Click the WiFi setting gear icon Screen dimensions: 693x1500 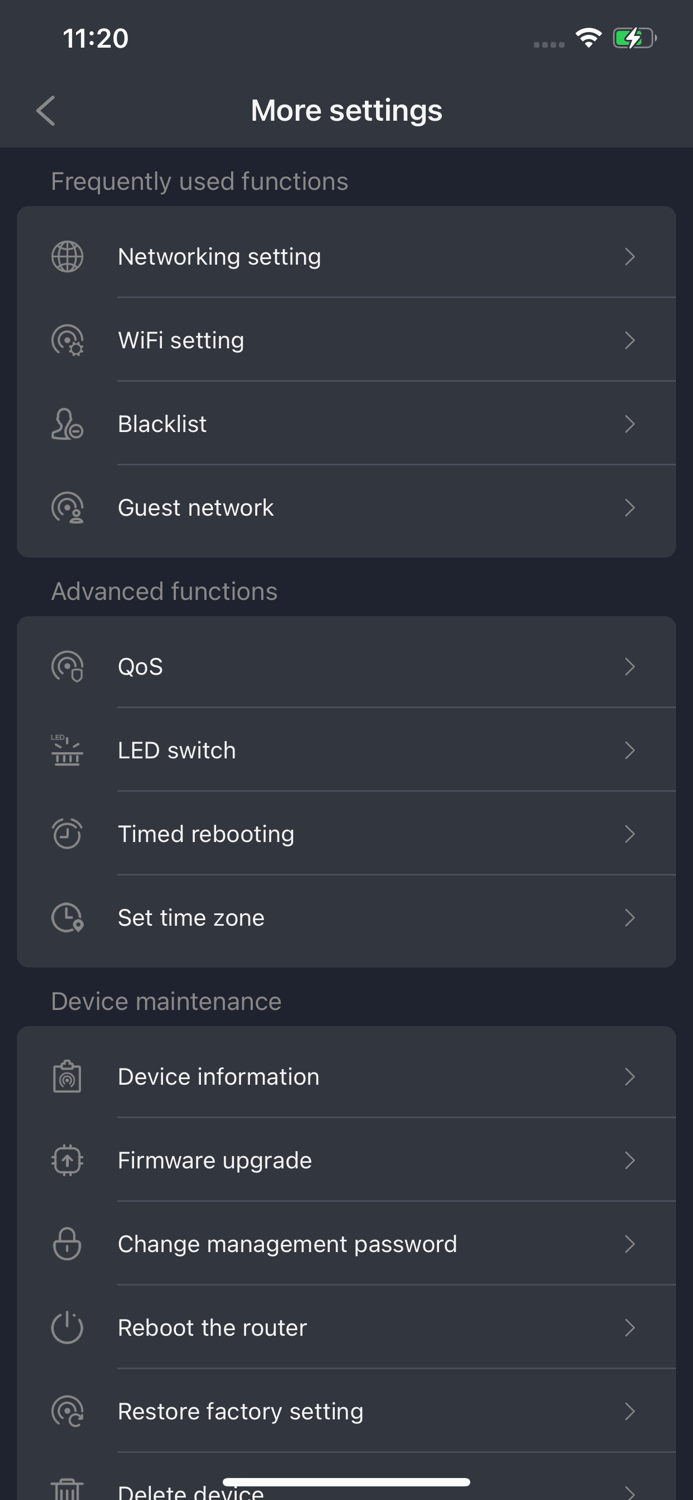(x=66, y=340)
